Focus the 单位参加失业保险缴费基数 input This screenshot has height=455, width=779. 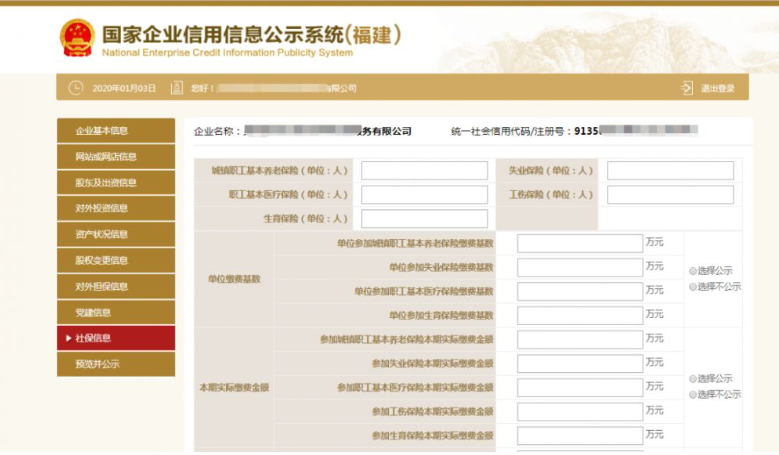(x=579, y=267)
